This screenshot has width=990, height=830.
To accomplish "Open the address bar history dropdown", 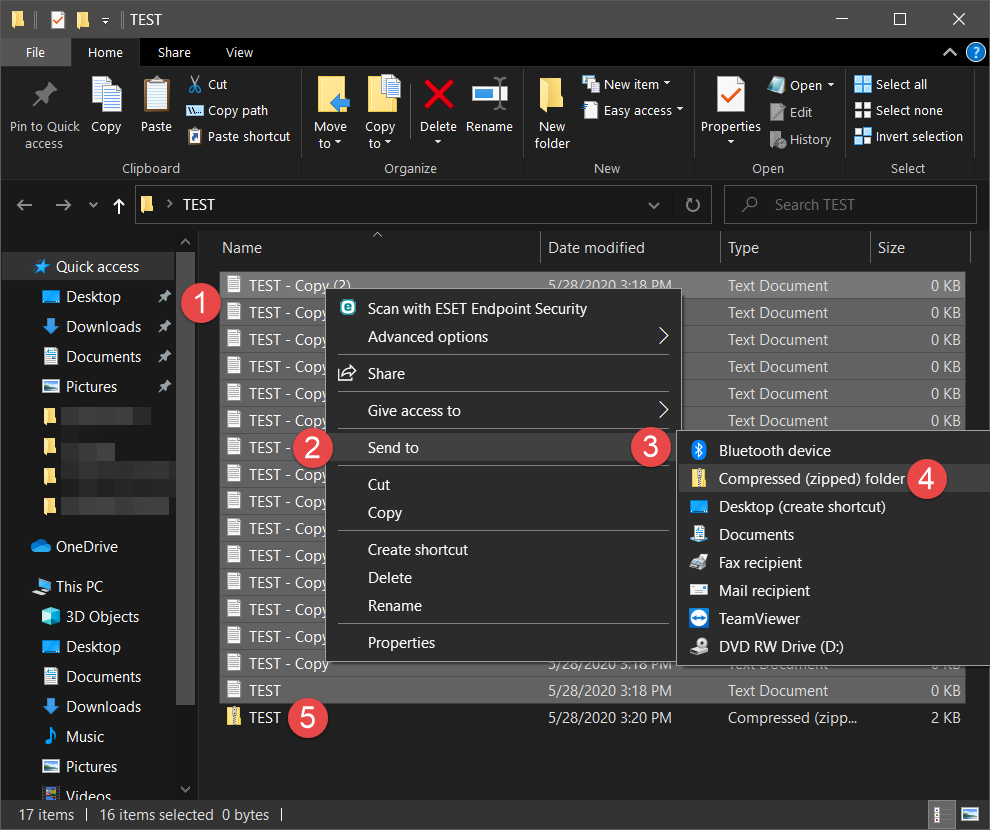I will [x=654, y=205].
